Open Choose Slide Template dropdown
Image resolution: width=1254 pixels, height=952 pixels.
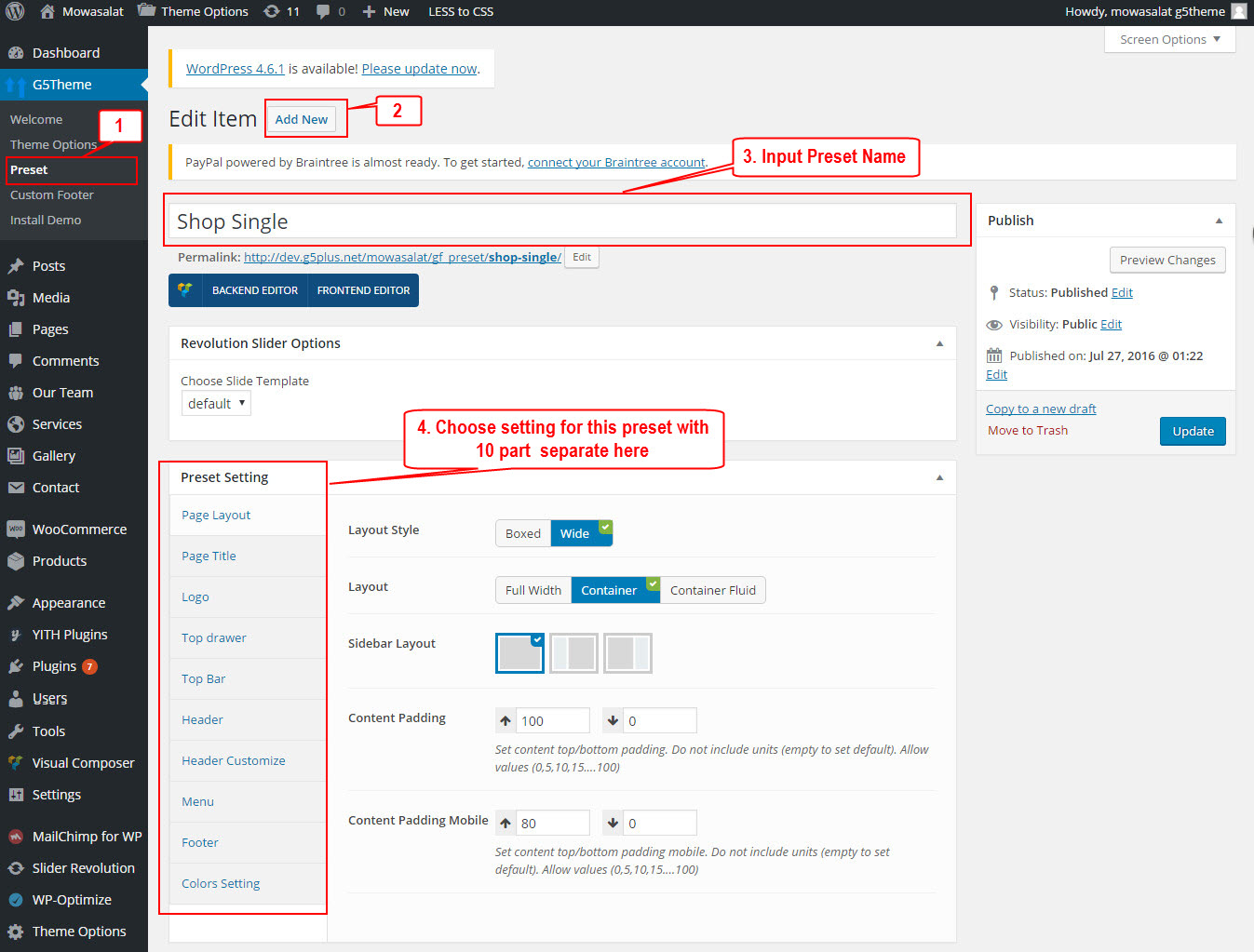pyautogui.click(x=216, y=404)
